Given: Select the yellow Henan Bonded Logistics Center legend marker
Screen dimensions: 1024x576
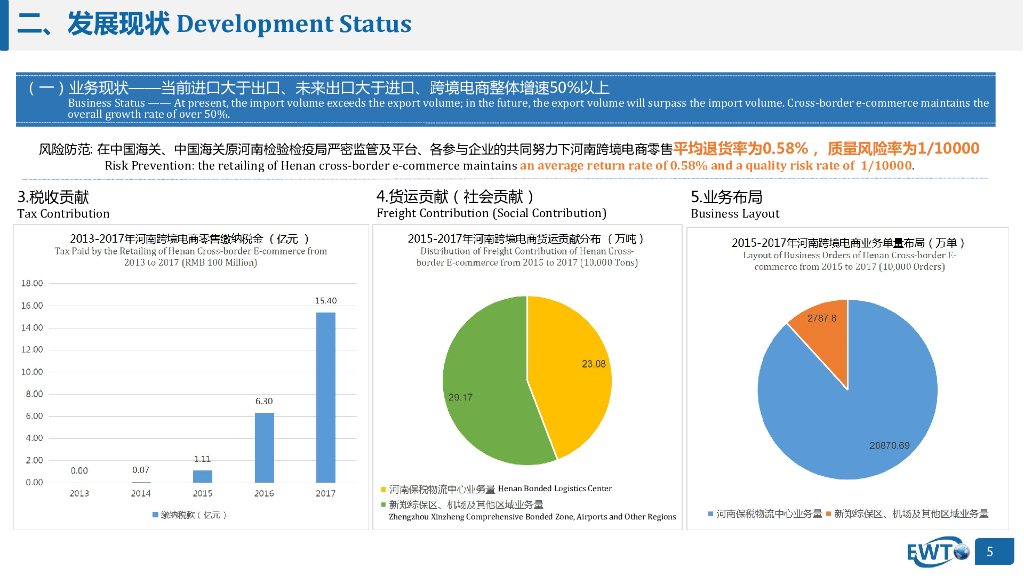Looking at the screenshot, I should 383,489.
